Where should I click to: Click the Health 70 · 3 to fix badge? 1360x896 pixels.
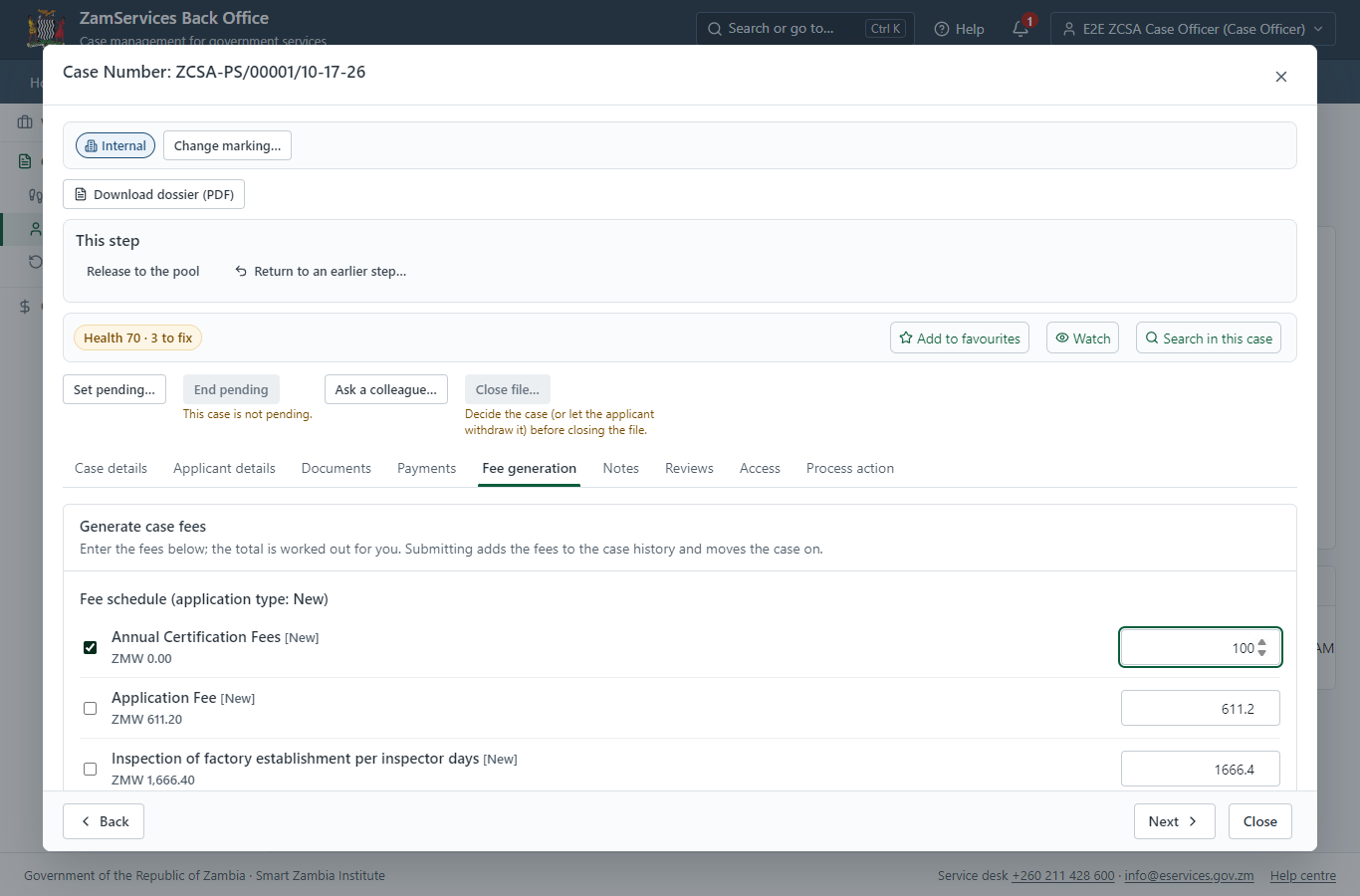[x=137, y=337]
